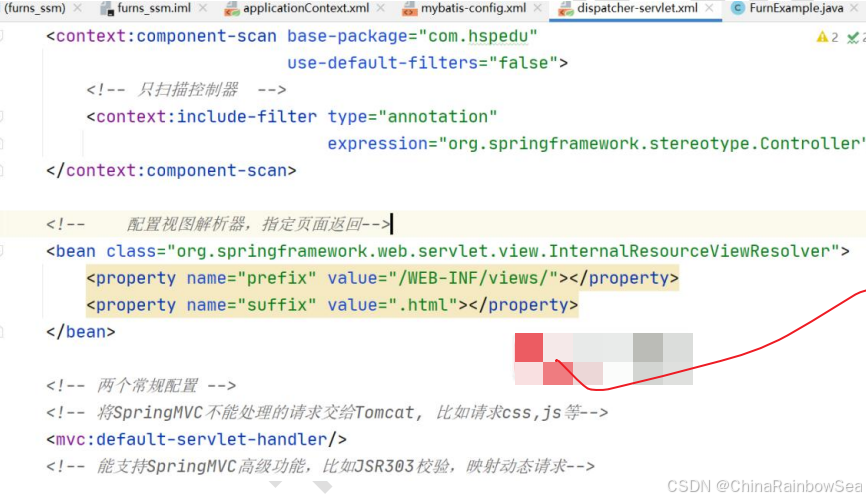Click the comment 两个常规配置
Viewport: 866px width, 501px height.
coord(141,386)
